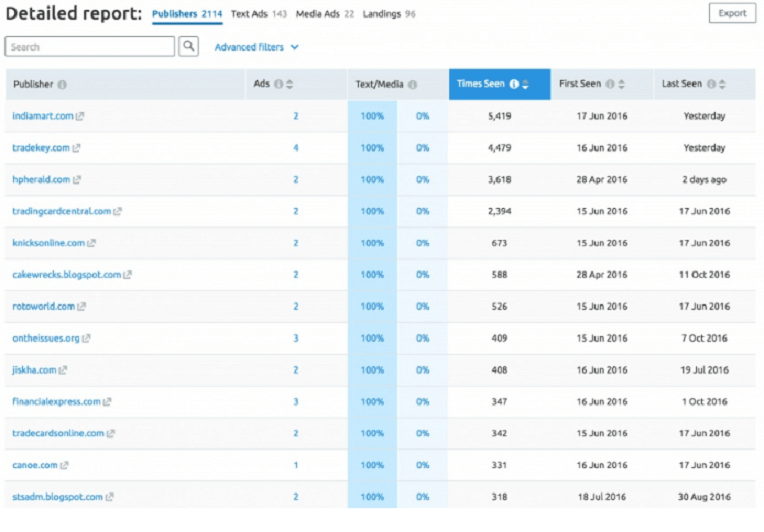Select last seen date 30 Aug 2016
The image size is (764, 532).
pos(704,497)
